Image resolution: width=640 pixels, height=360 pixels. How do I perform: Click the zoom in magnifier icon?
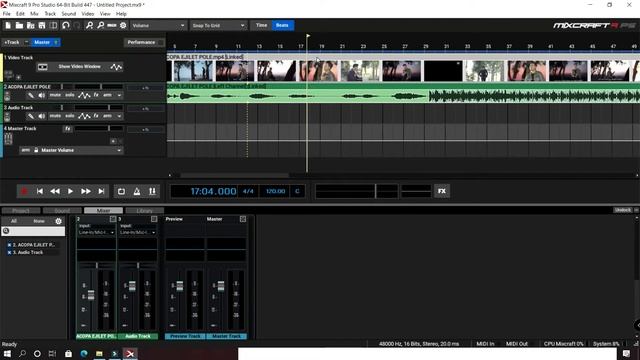(x=89, y=25)
